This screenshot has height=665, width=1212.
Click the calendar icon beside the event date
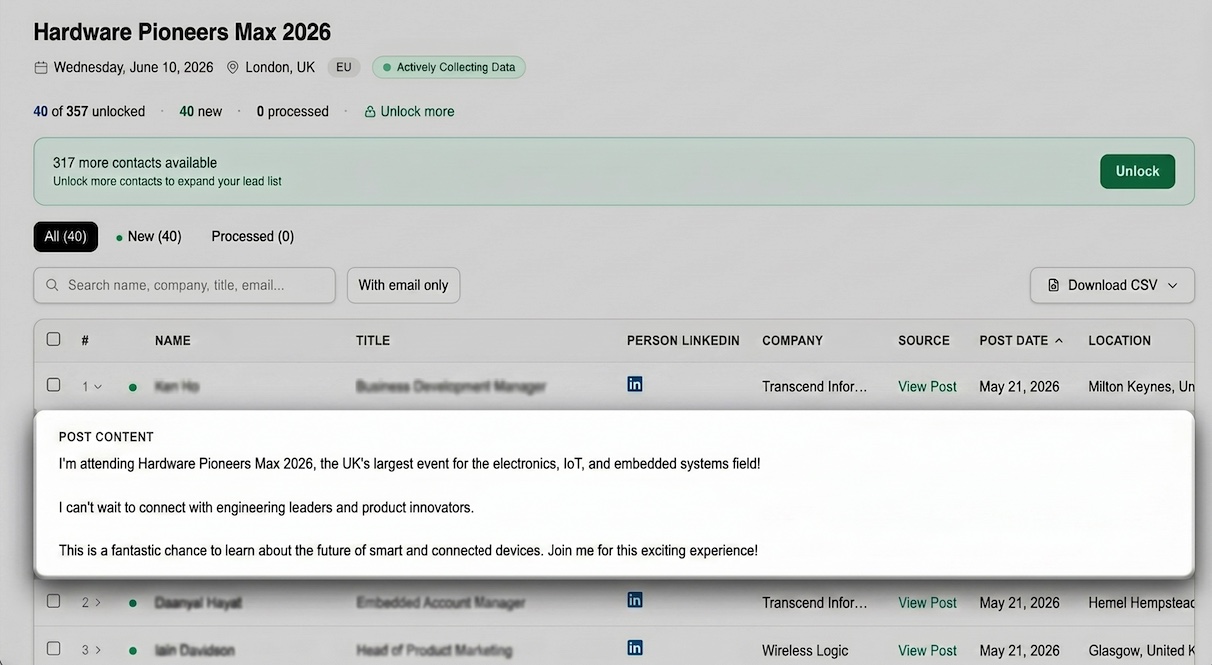point(41,68)
